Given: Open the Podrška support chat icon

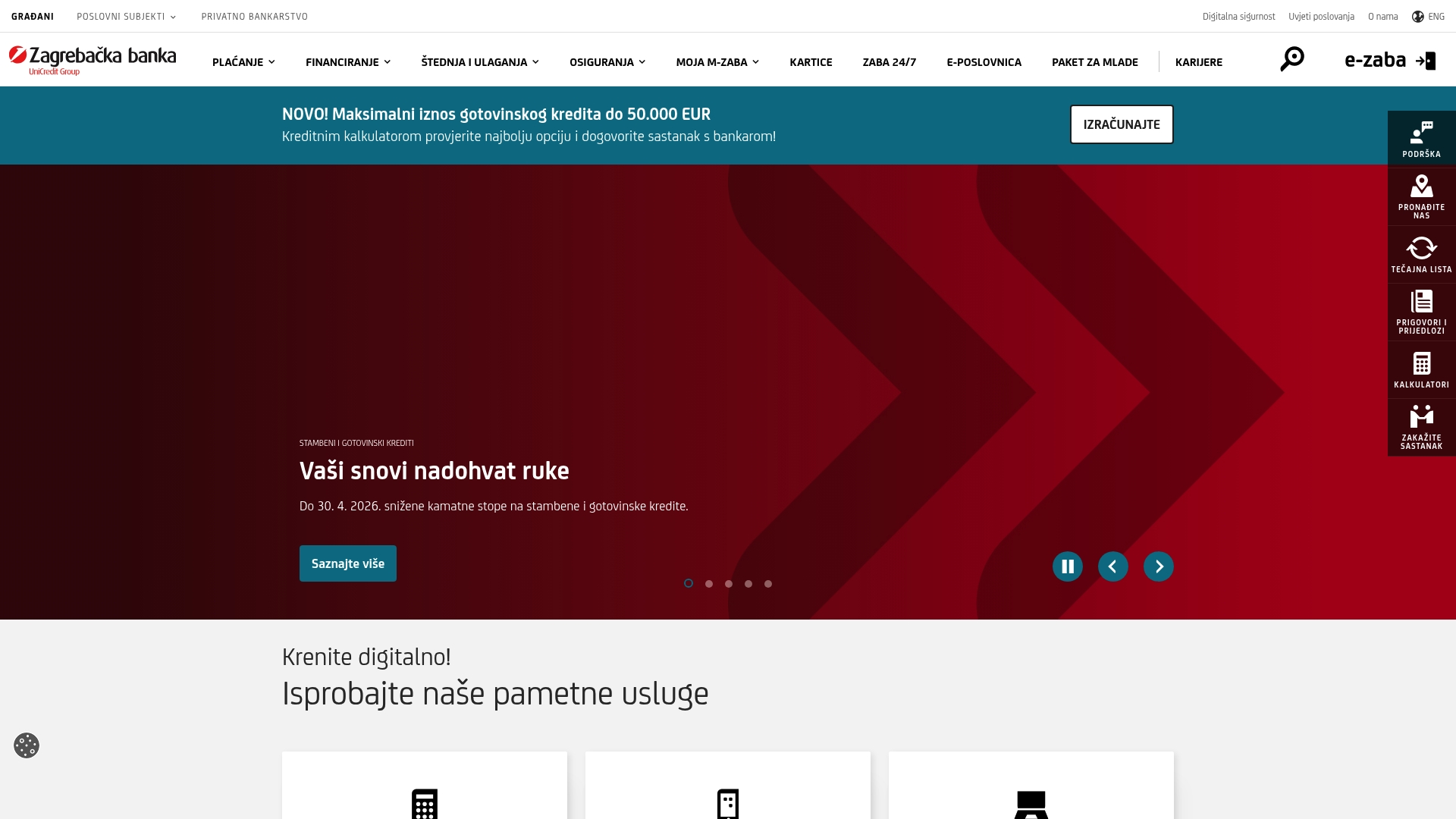Looking at the screenshot, I should click(1421, 137).
